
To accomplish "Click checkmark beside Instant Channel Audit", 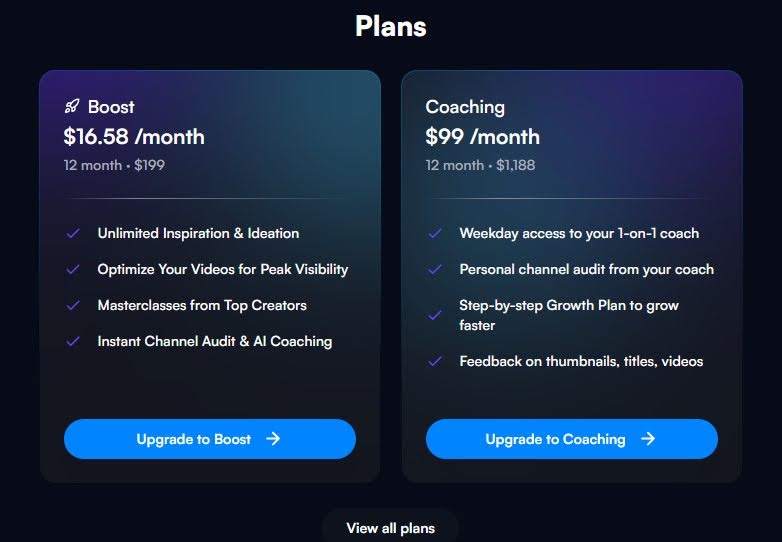I will click(73, 341).
